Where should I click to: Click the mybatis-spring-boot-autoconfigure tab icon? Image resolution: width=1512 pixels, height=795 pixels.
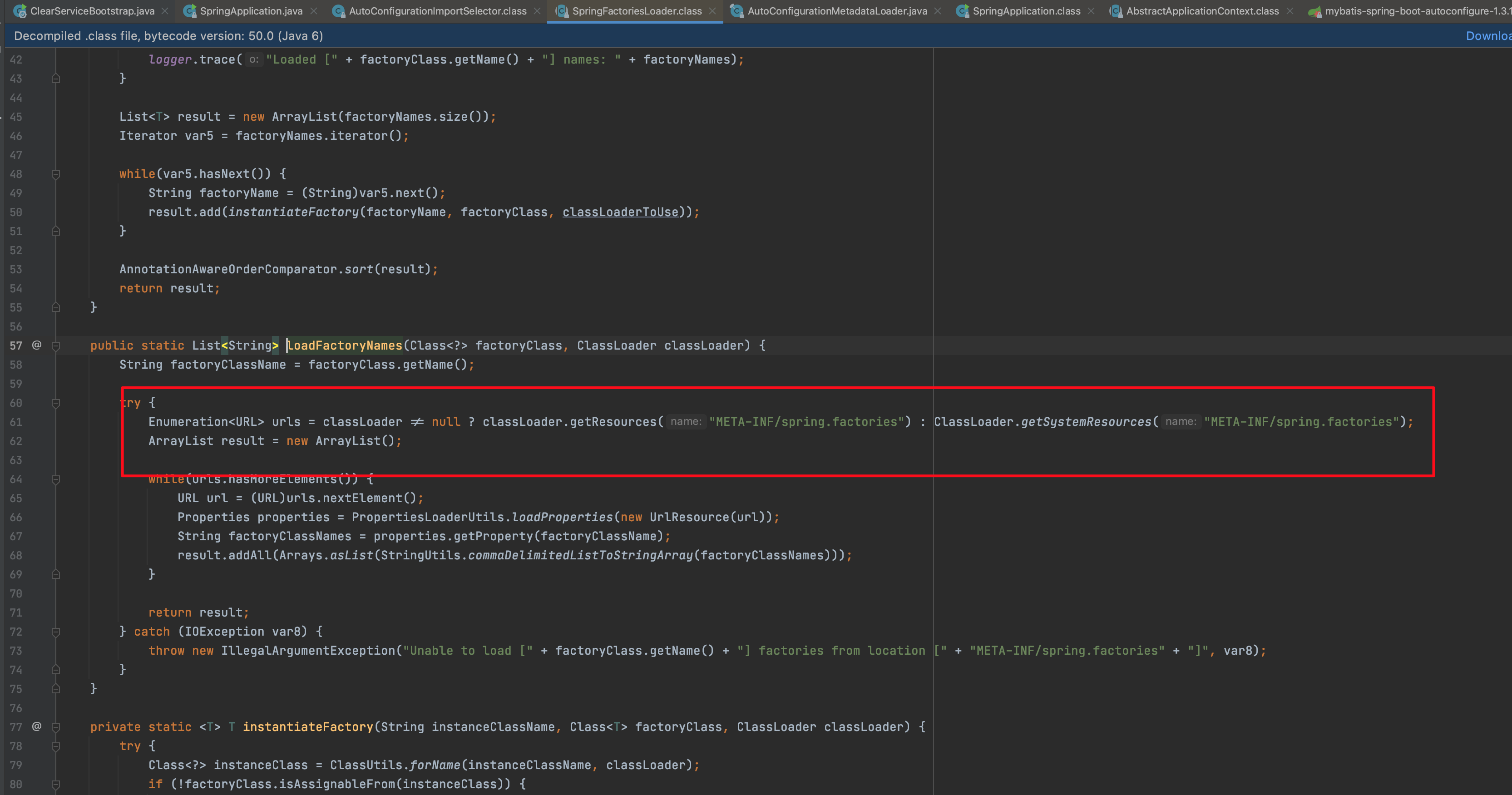pyautogui.click(x=1315, y=11)
